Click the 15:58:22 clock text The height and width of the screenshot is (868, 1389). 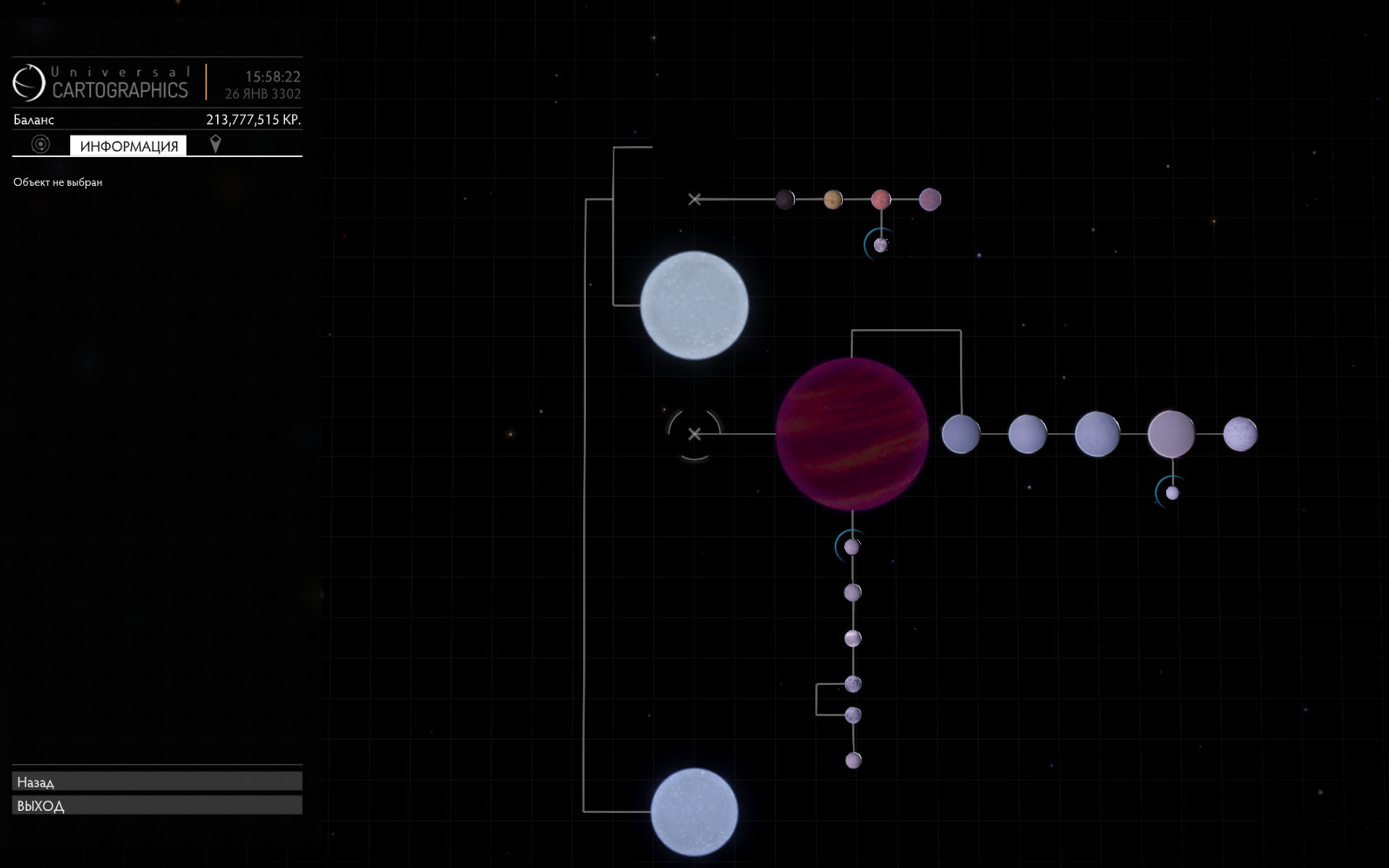[273, 76]
